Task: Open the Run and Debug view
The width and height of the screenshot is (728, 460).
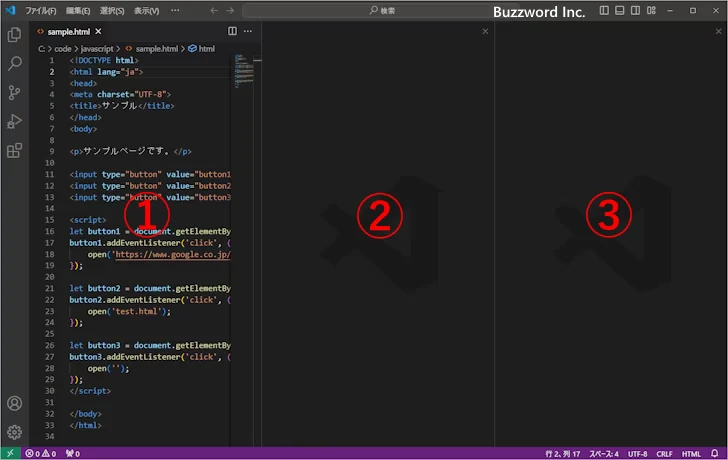Action: click(14, 121)
